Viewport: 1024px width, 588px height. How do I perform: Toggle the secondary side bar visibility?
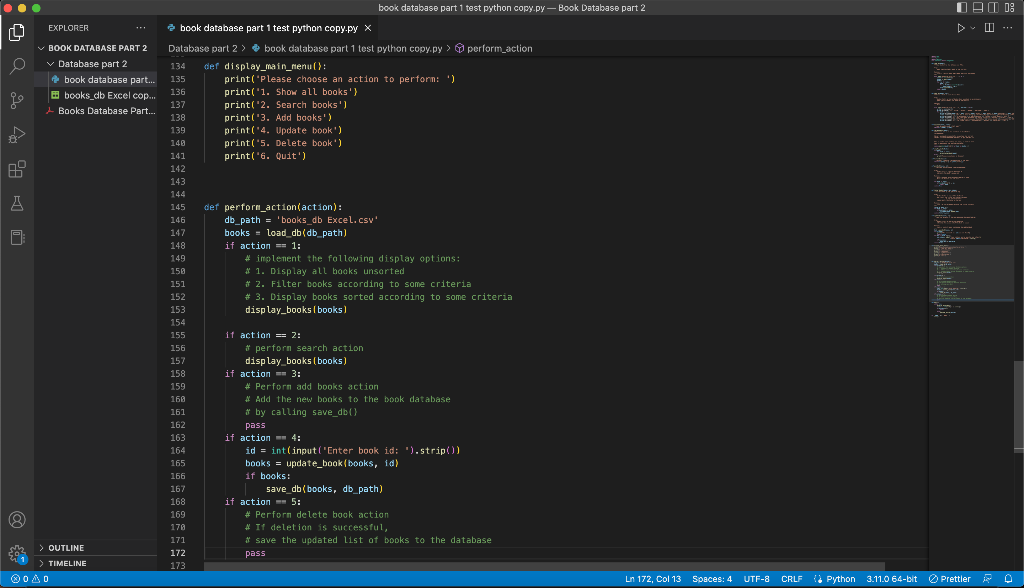tap(994, 8)
